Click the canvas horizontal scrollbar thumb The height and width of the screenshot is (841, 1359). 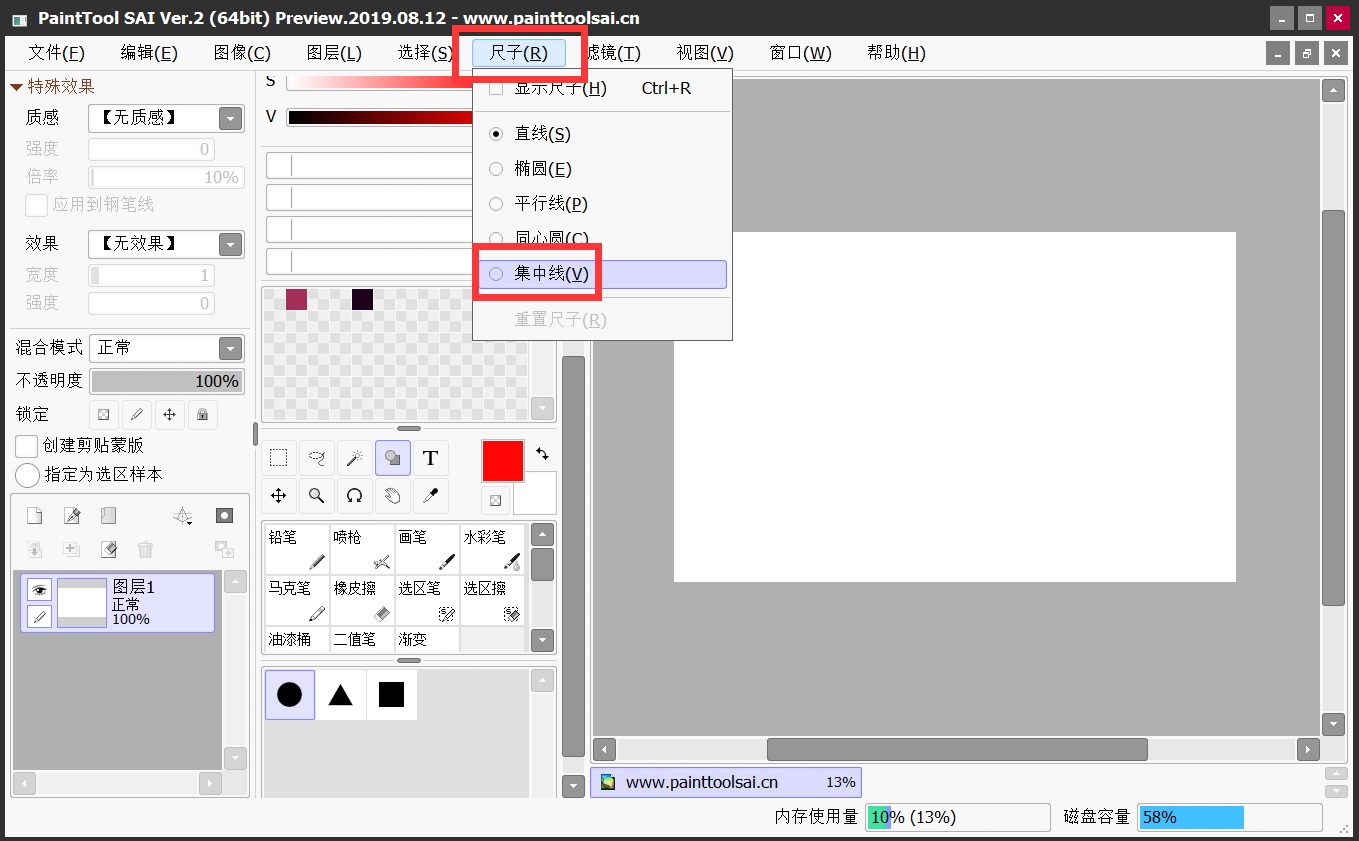pyautogui.click(x=957, y=749)
